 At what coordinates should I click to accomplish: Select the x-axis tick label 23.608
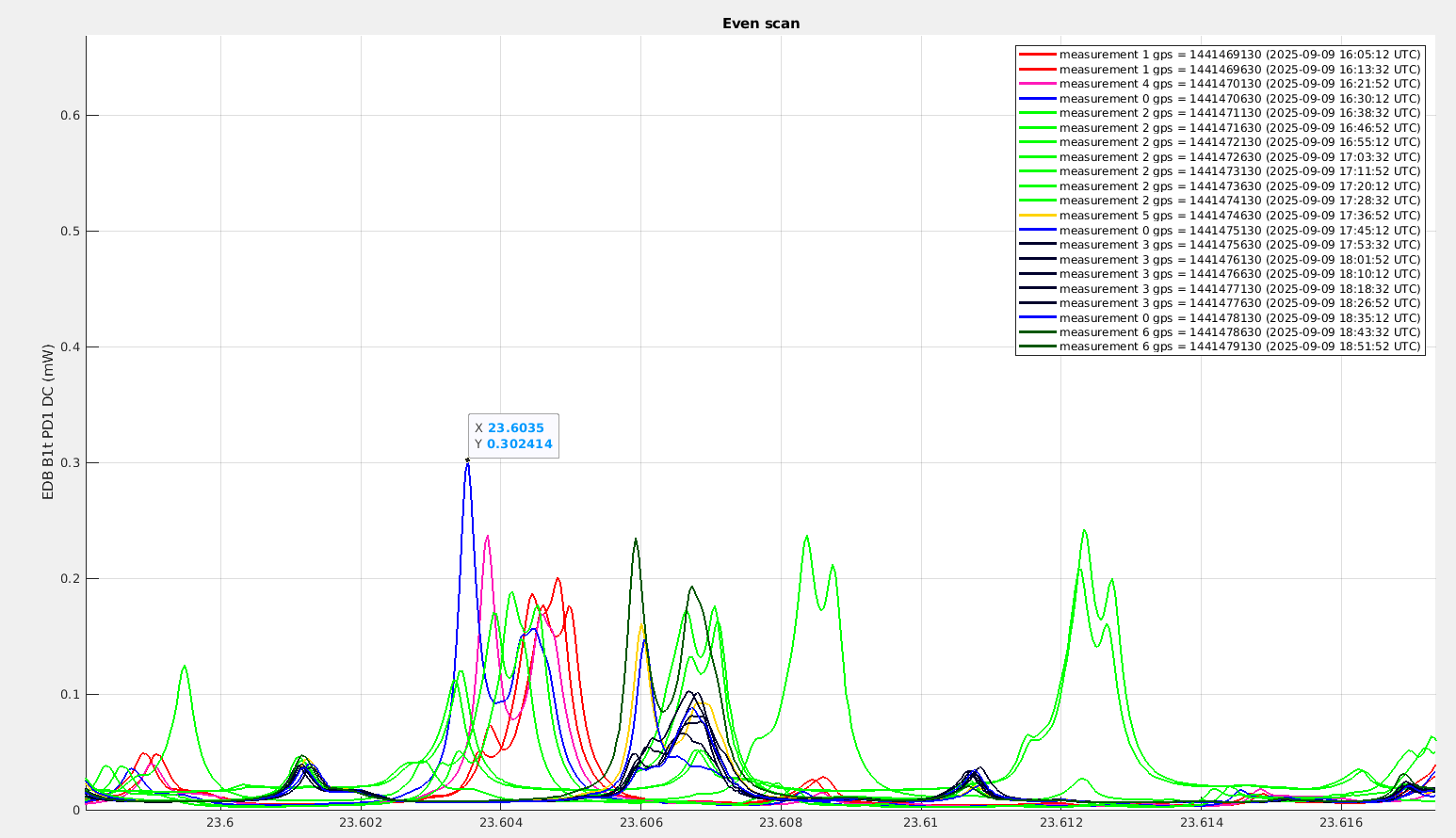pos(781,823)
